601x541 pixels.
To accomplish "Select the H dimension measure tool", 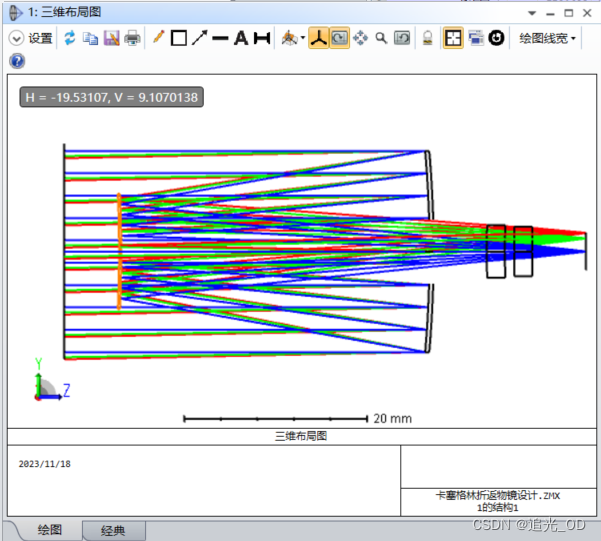I will tap(262, 38).
